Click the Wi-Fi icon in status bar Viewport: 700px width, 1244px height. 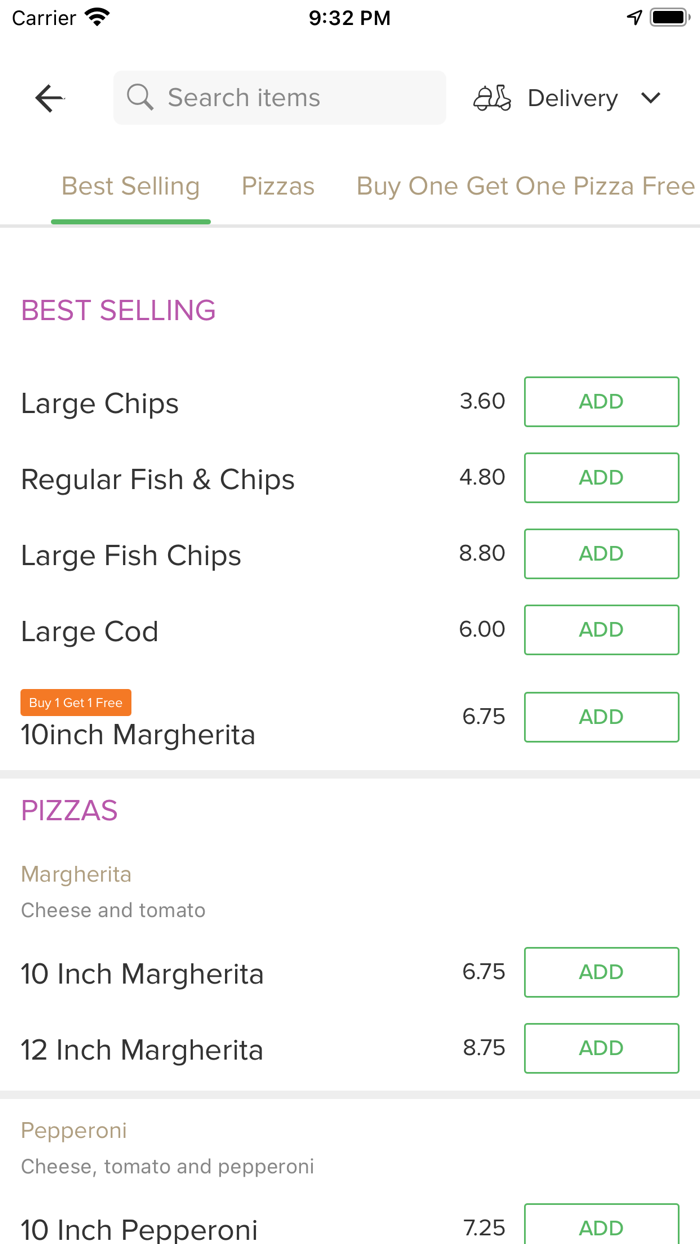coord(95,17)
